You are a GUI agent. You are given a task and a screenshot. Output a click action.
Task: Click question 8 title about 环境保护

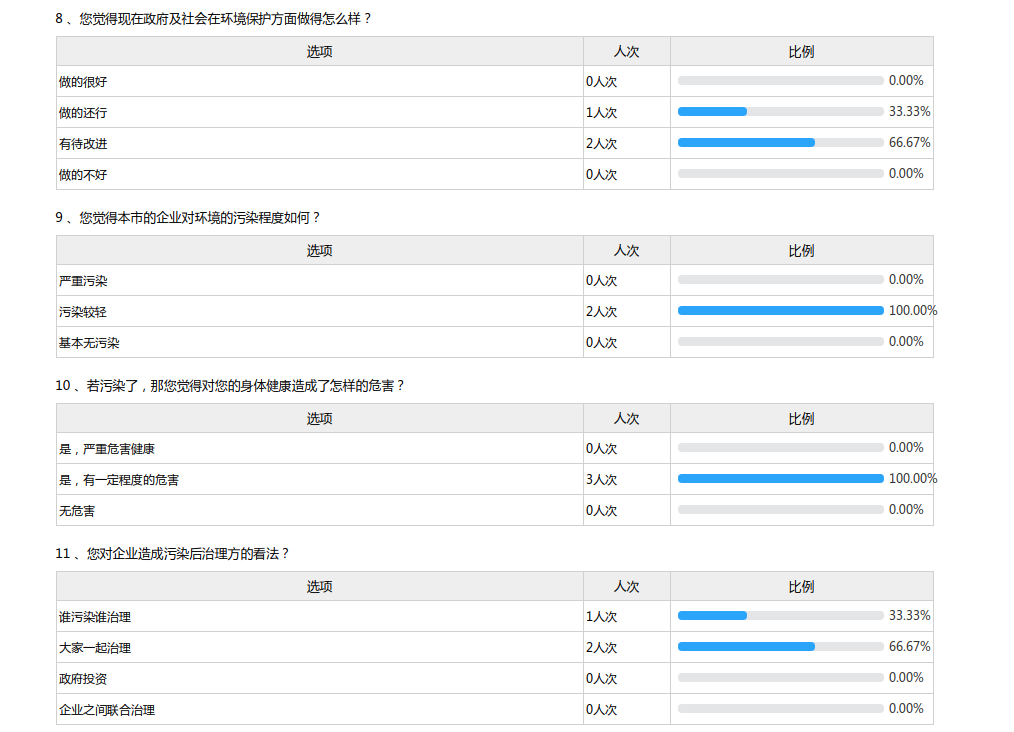[x=213, y=18]
